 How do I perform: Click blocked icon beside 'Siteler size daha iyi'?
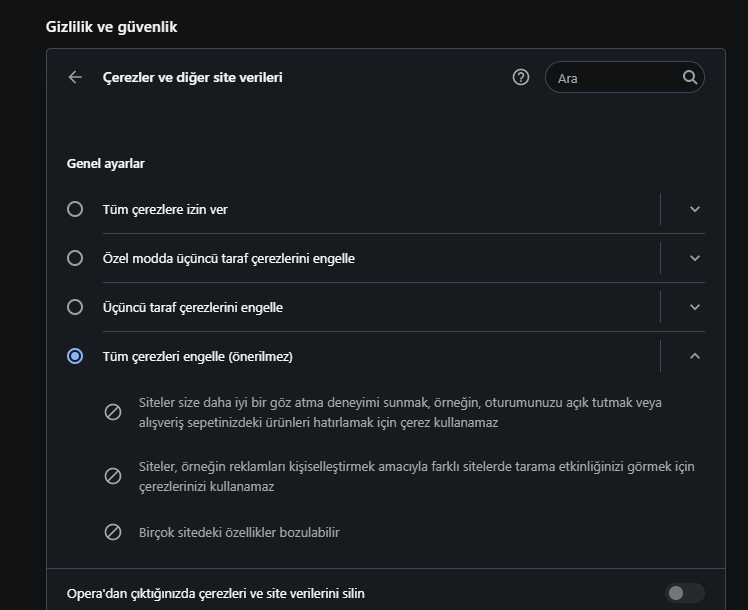(113, 412)
